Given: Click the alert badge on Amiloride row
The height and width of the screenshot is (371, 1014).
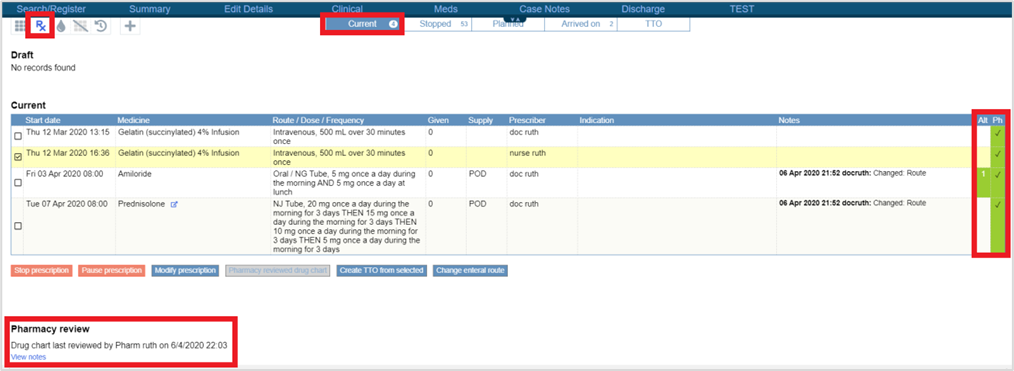Looking at the screenshot, I should click(x=983, y=175).
